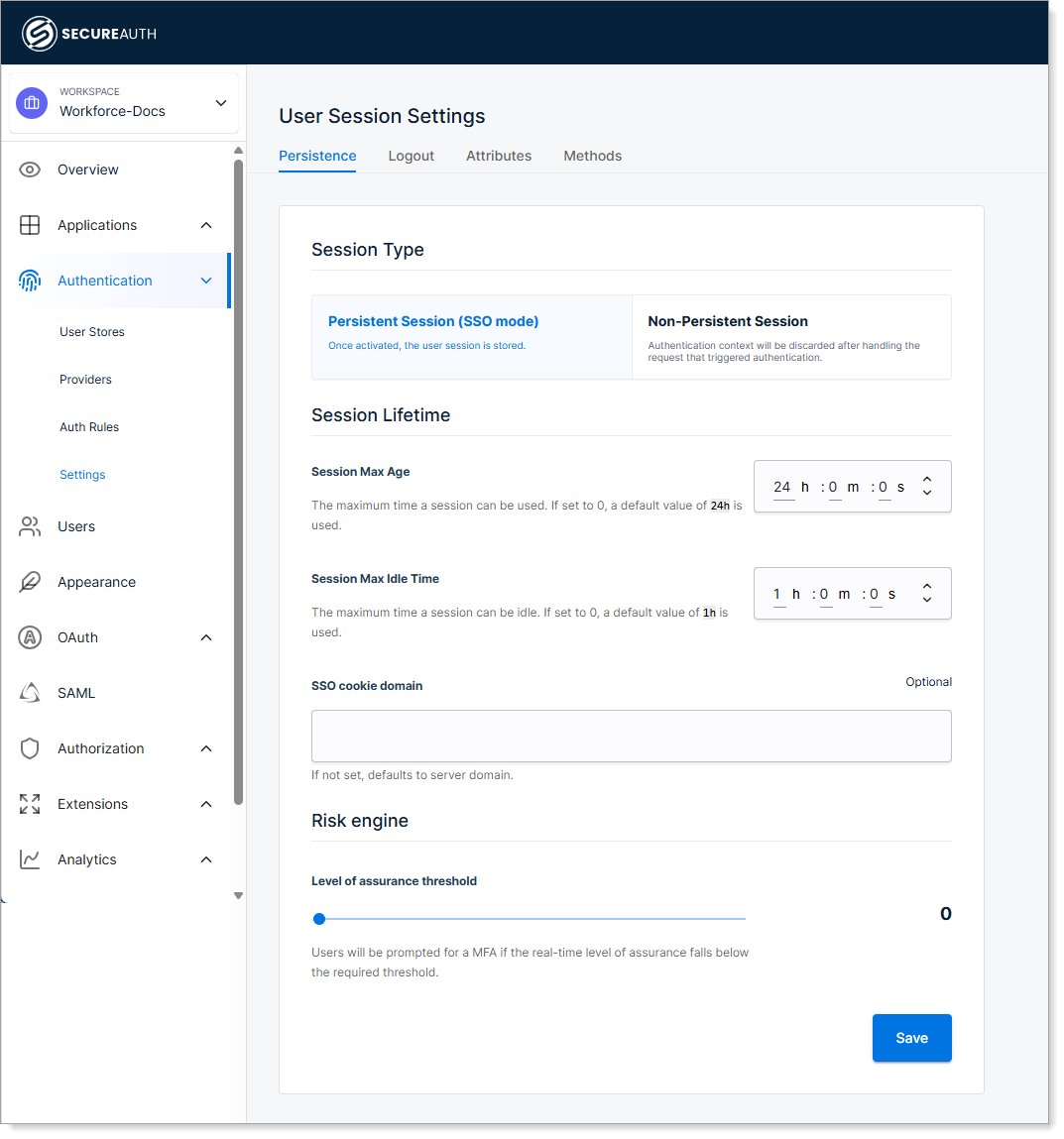Select Non-Persistent Session option
This screenshot has height=1139, width=1064.
point(791,336)
